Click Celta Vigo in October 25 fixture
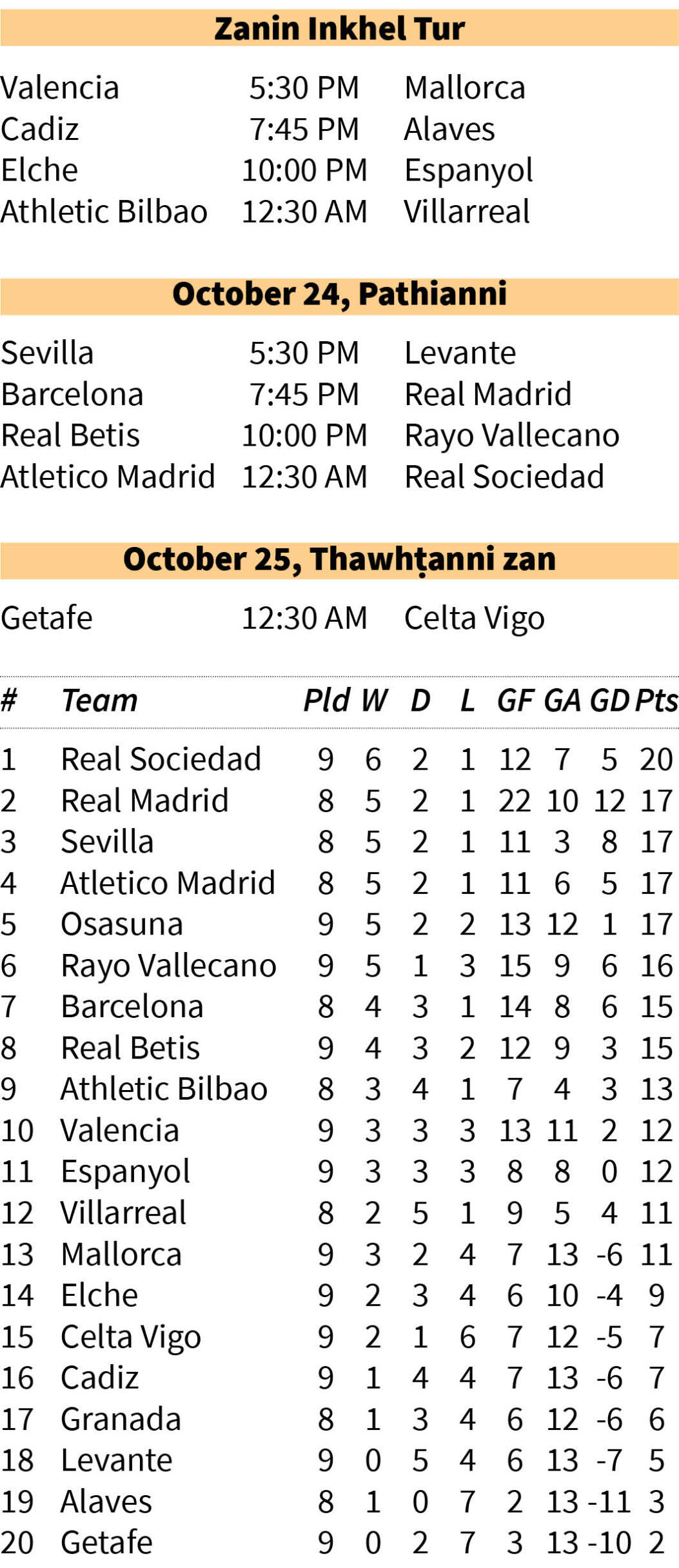679x1568 pixels. click(474, 618)
